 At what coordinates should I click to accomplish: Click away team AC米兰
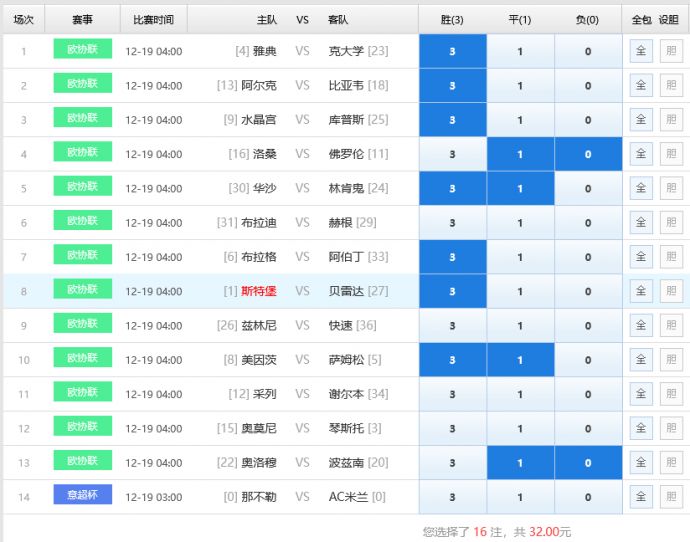tap(348, 497)
